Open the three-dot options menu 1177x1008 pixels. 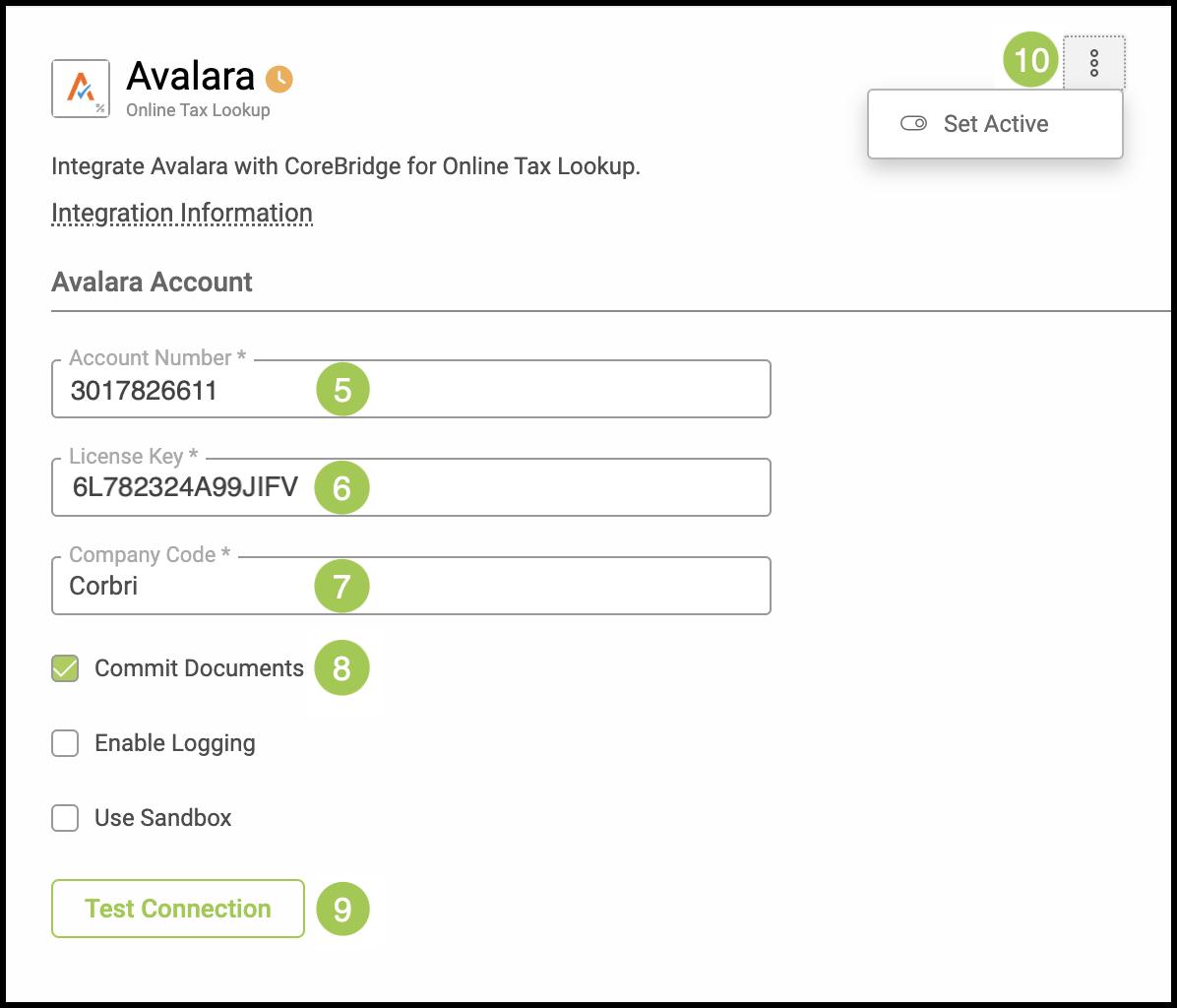pyautogui.click(x=1093, y=63)
